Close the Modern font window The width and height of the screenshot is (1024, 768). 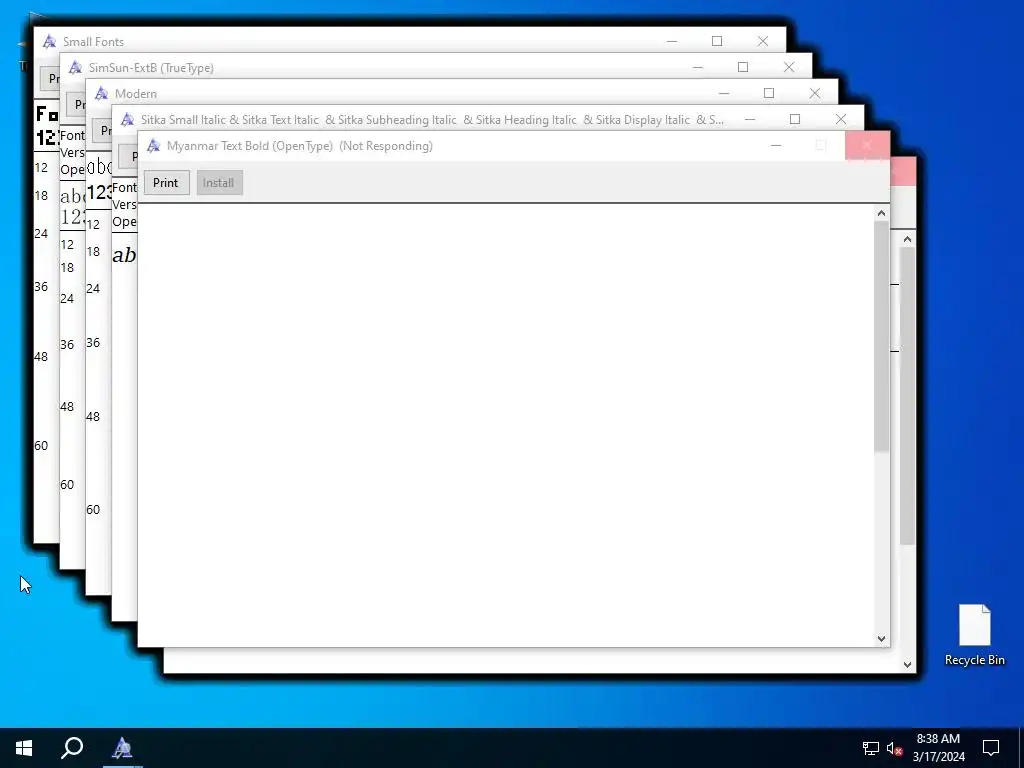(x=814, y=93)
